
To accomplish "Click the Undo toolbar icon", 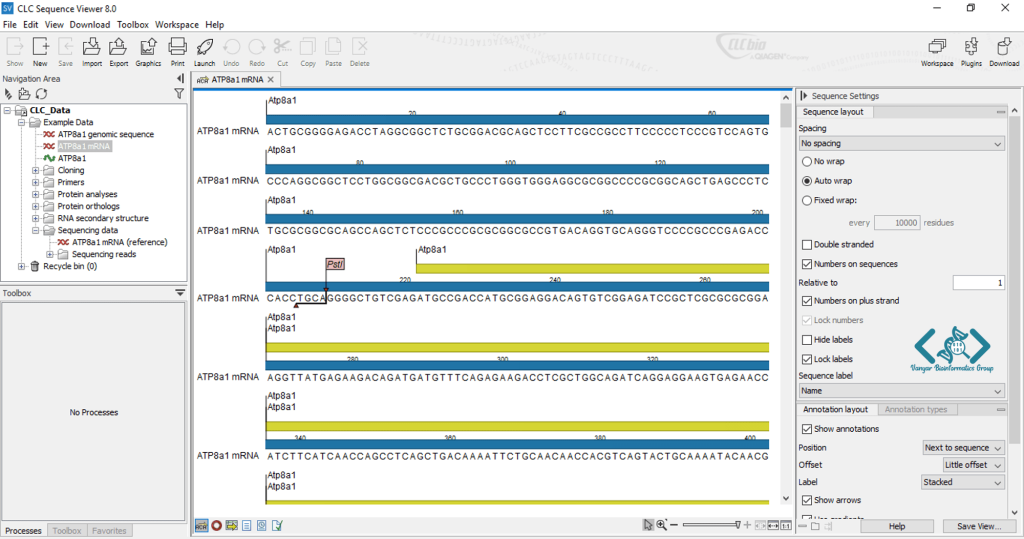I will click(x=231, y=52).
